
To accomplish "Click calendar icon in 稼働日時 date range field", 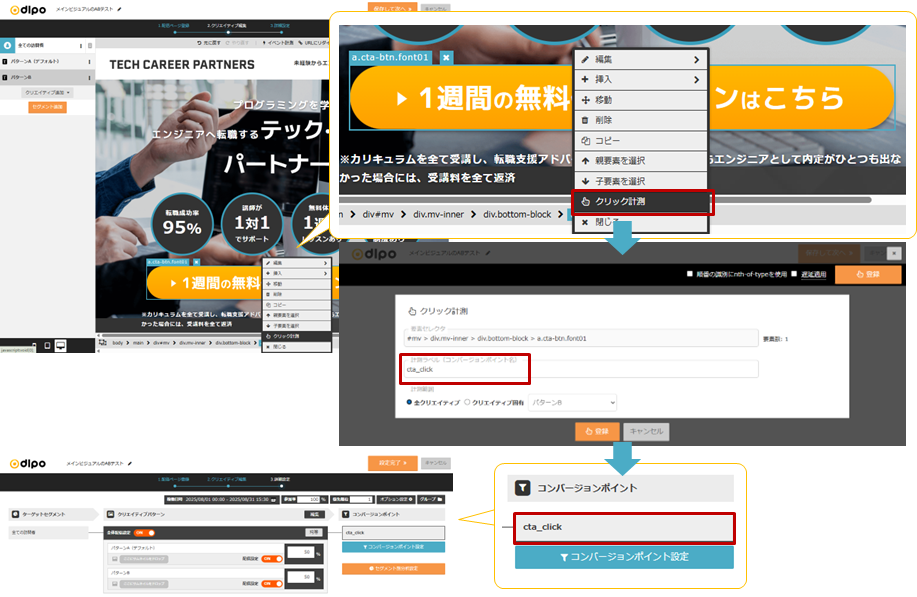I will pyautogui.click(x=274, y=499).
